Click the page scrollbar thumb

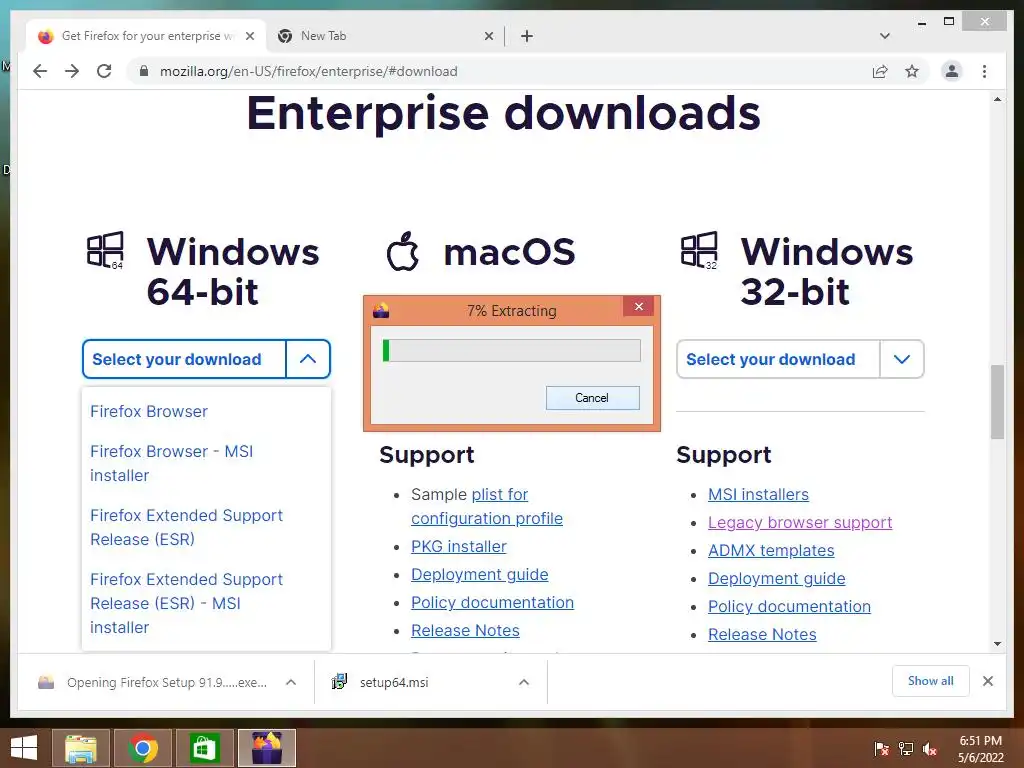(x=997, y=402)
